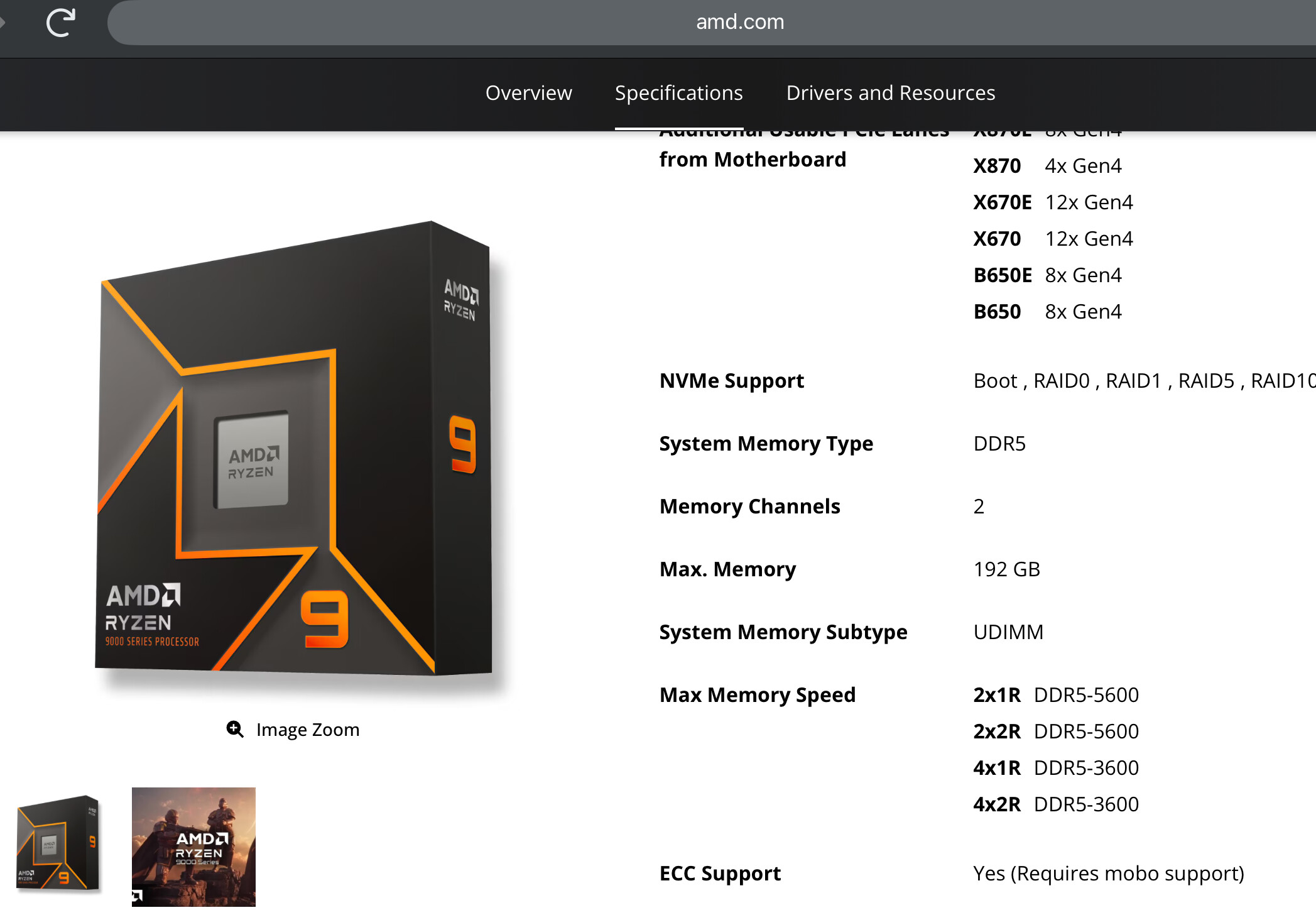Click the 192 GB Max. Memory value
The width and height of the screenshot is (1316, 915).
[1006, 569]
